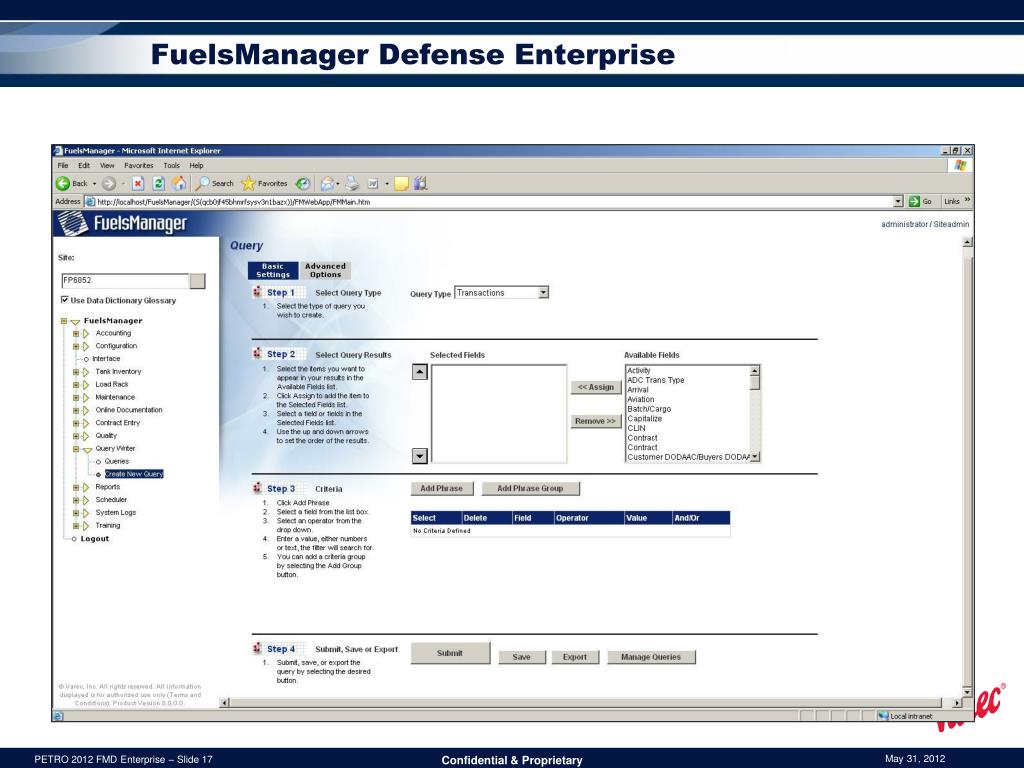Click the Save query button
1024x768 pixels.
pos(522,657)
